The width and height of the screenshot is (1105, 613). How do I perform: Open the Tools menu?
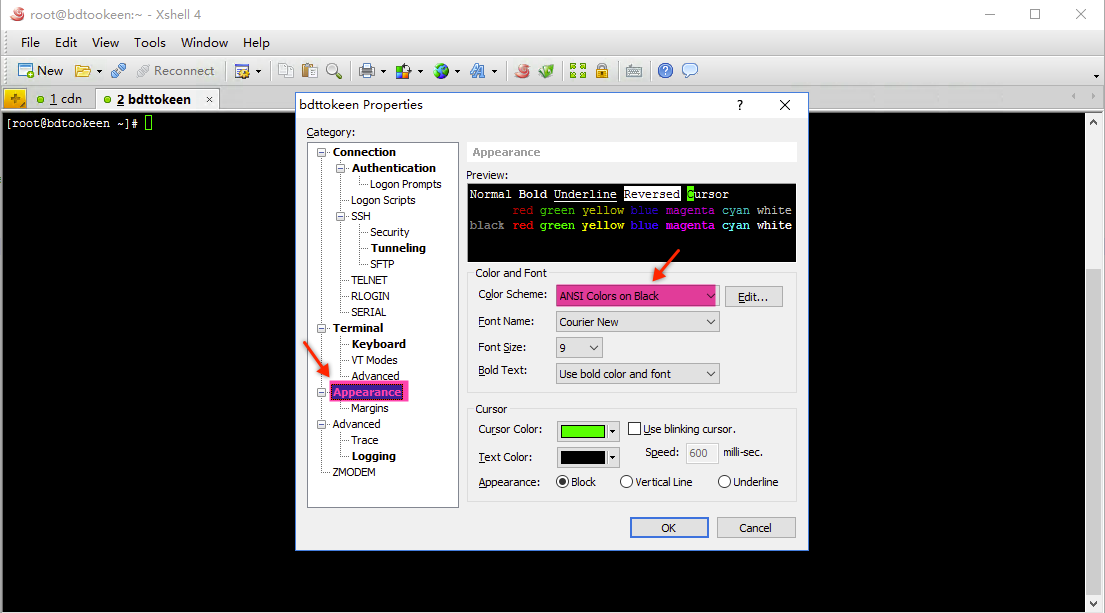point(150,43)
